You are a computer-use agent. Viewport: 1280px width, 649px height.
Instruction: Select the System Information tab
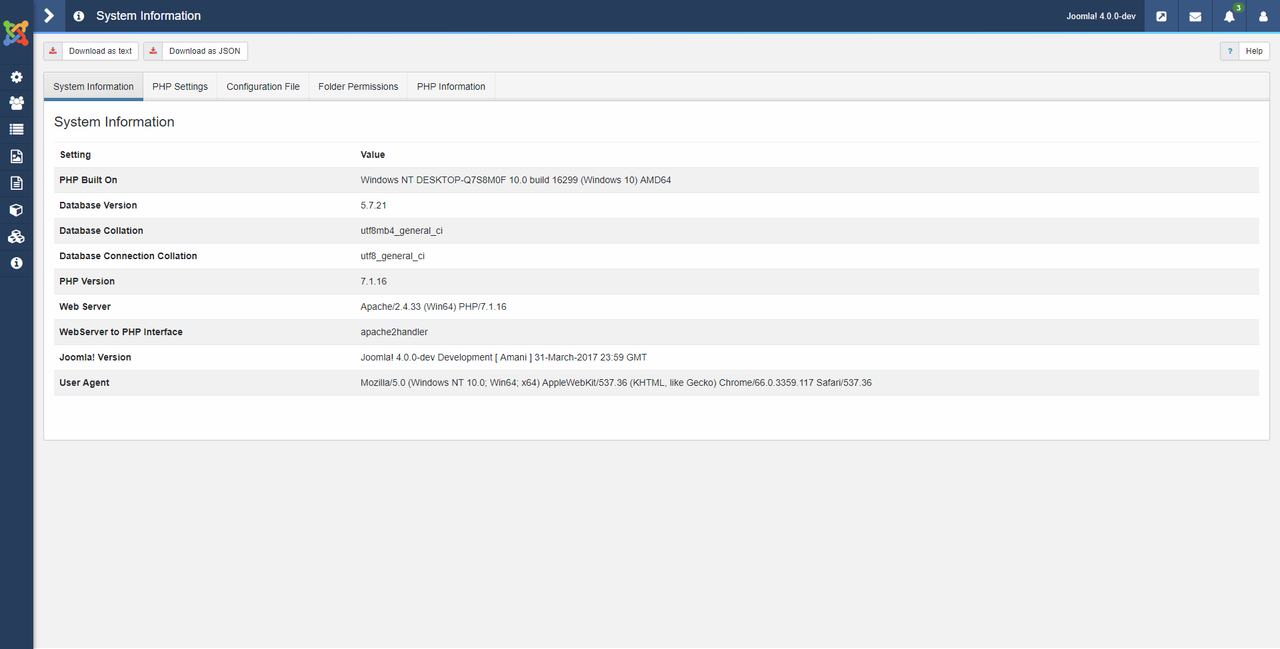[x=93, y=87]
